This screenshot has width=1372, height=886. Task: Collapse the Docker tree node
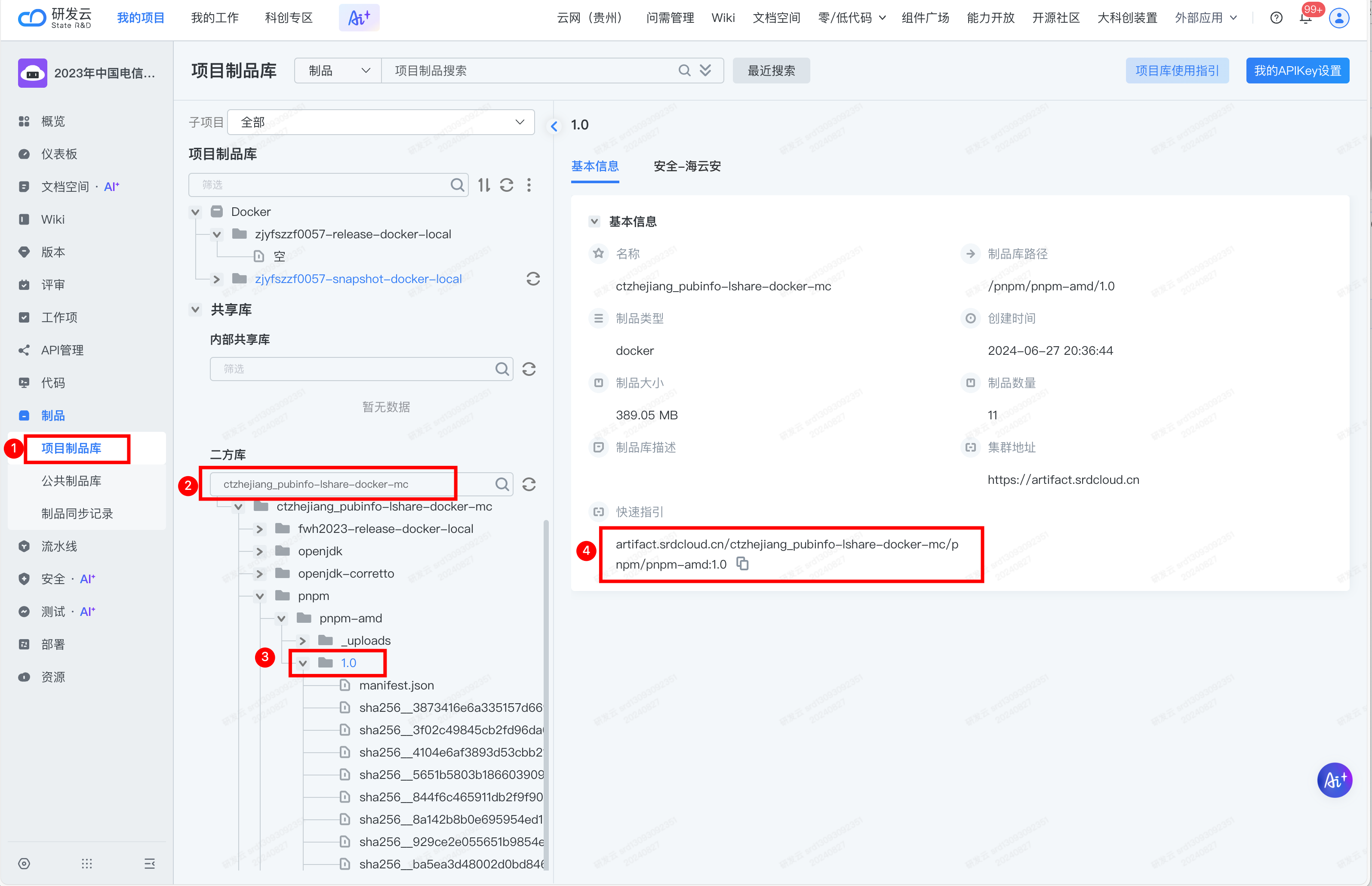[x=196, y=212]
